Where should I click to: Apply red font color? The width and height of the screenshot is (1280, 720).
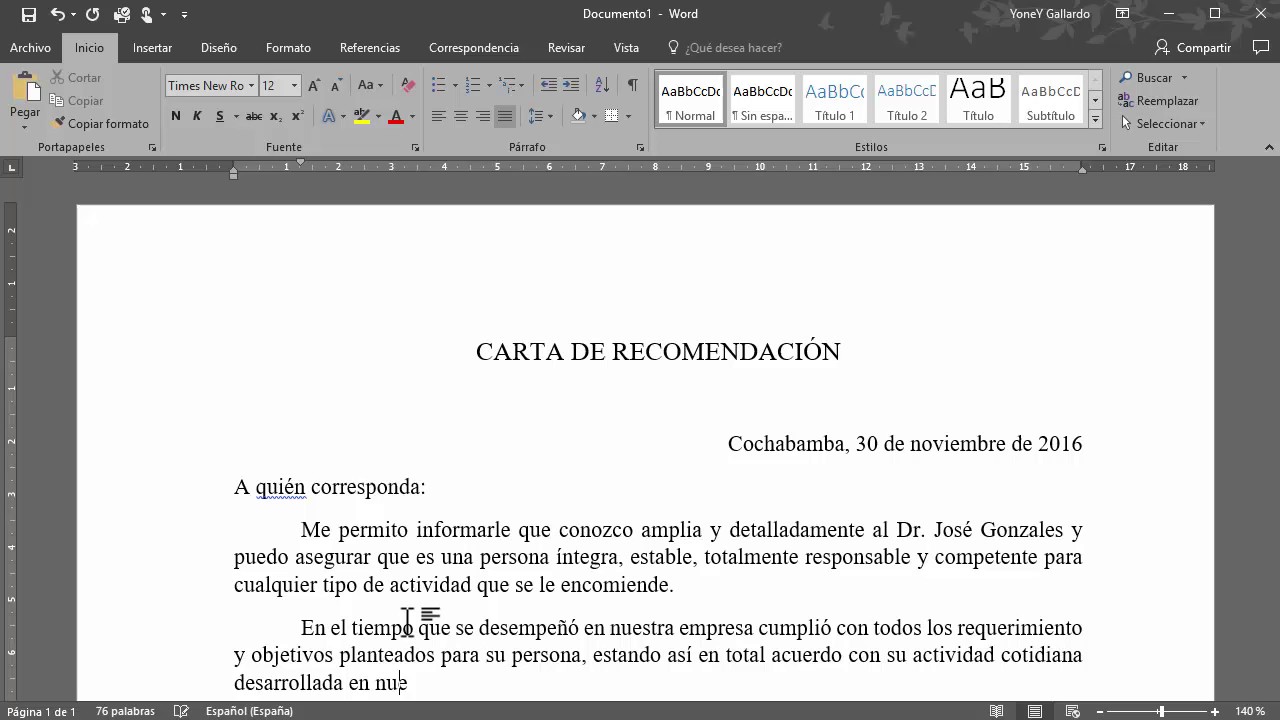396,116
